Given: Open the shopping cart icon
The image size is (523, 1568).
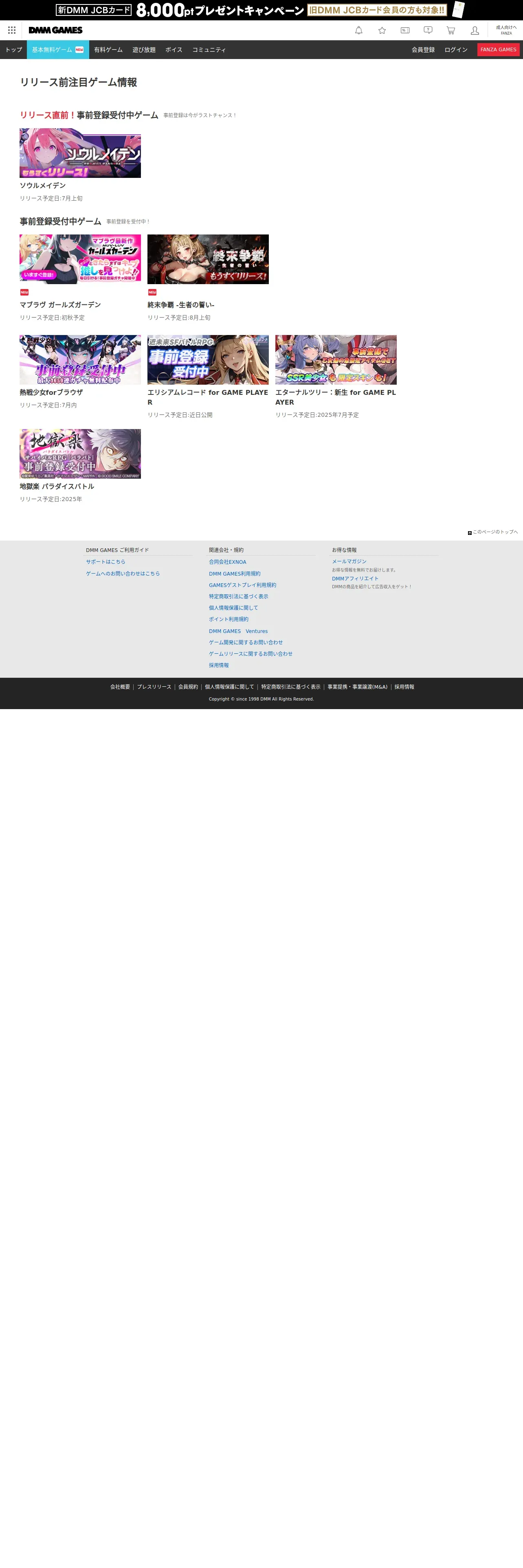Looking at the screenshot, I should coord(451,31).
